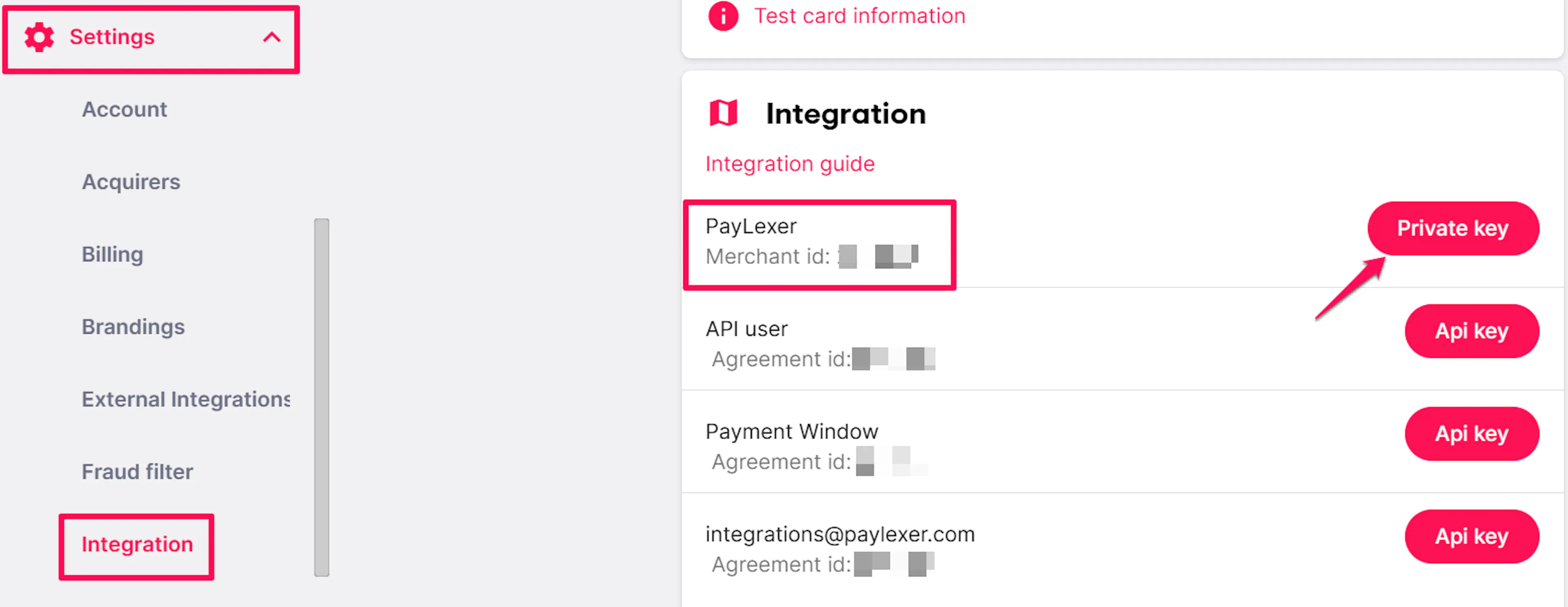Select Brandings in the sidebar
The height and width of the screenshot is (607, 1568).
[133, 327]
